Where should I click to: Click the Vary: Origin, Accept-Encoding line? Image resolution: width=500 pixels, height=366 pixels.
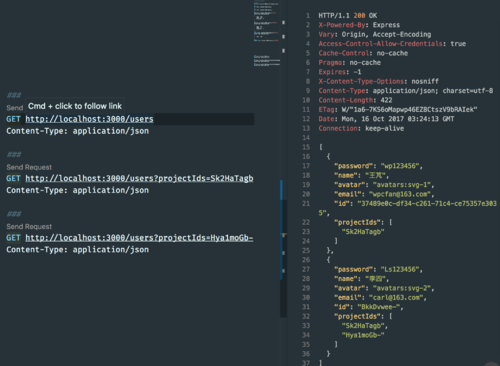click(375, 34)
